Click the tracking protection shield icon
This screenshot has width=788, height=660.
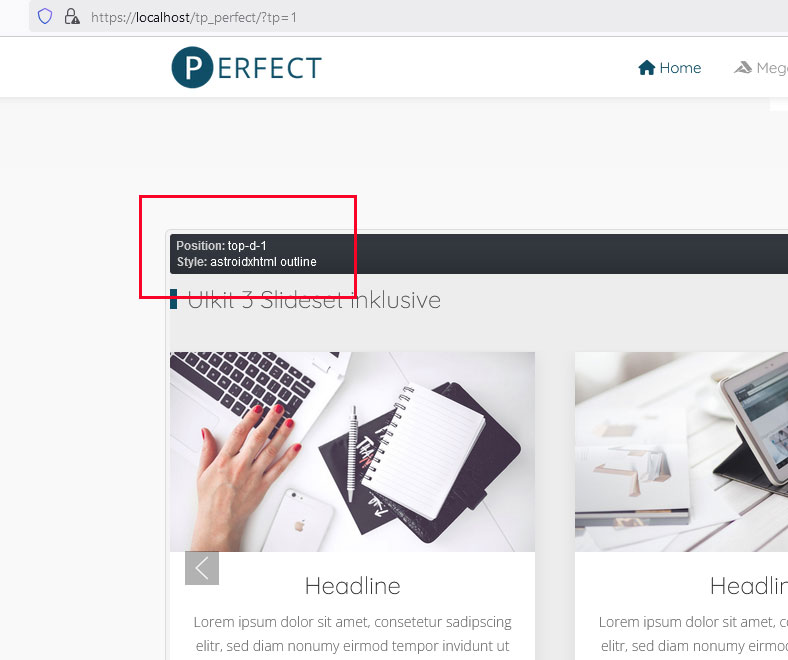point(45,17)
